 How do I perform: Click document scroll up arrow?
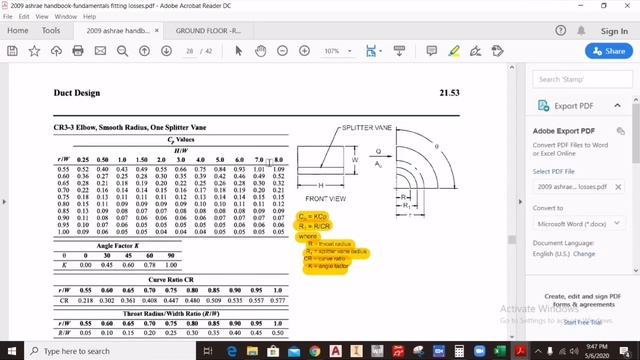click(512, 67)
